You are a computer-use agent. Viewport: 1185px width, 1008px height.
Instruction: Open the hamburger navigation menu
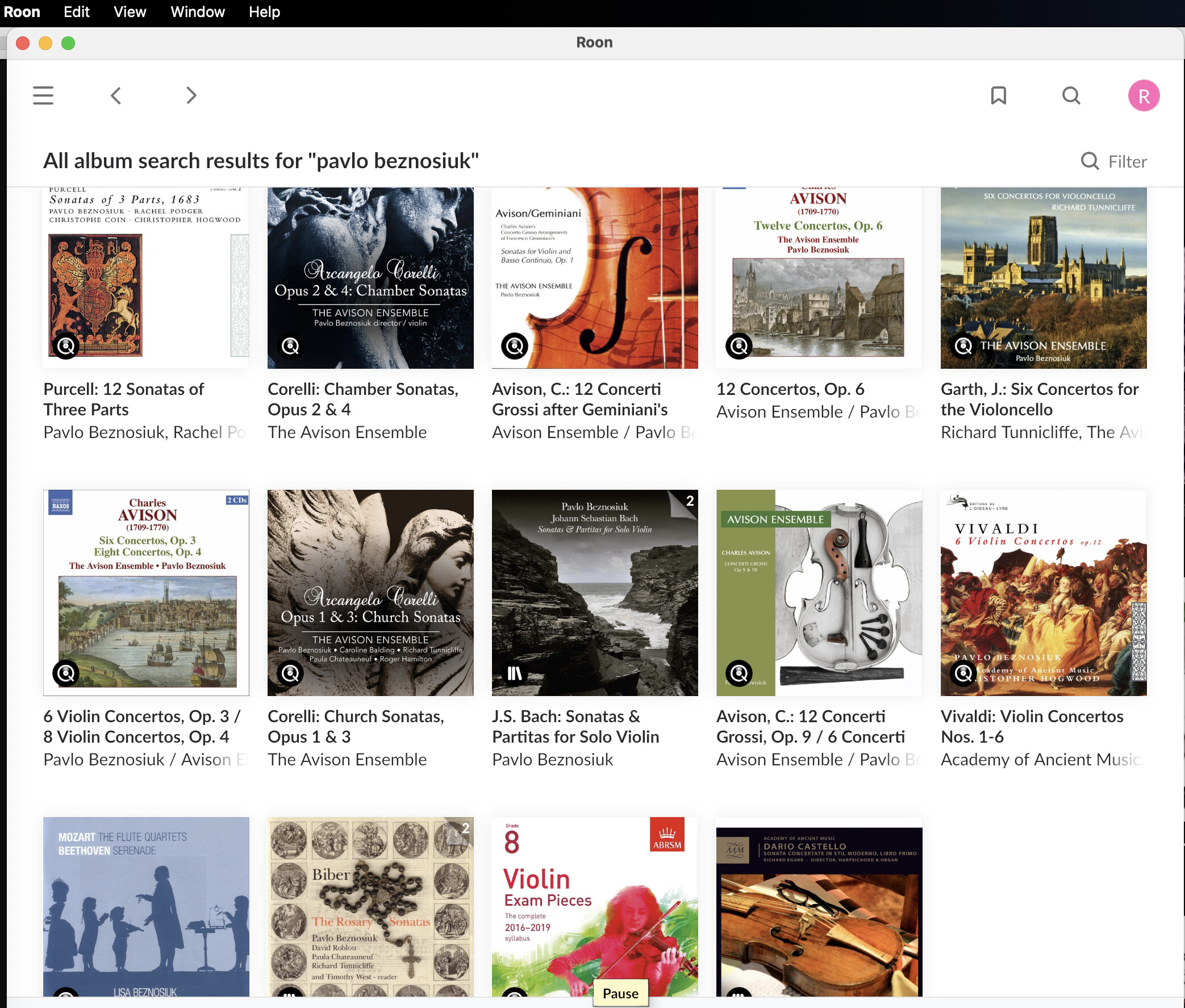[x=43, y=95]
